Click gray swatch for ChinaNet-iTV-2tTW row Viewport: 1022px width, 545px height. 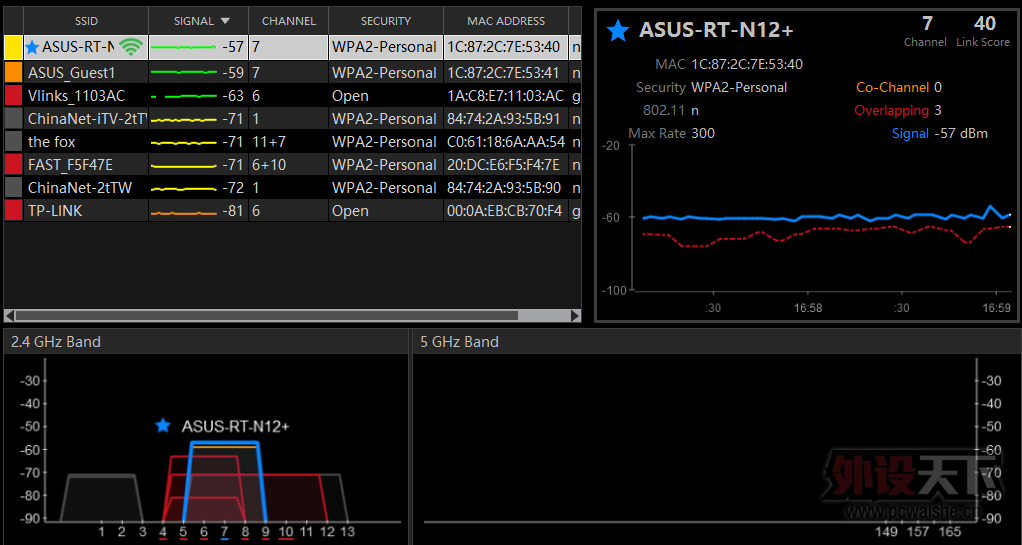(14, 118)
